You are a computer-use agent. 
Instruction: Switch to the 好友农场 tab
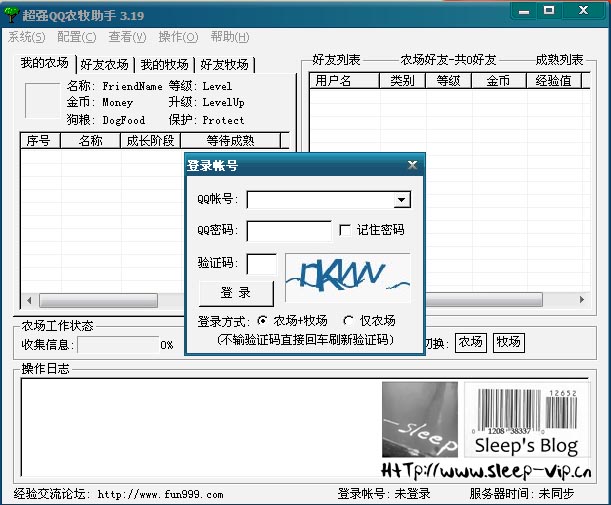(104, 65)
